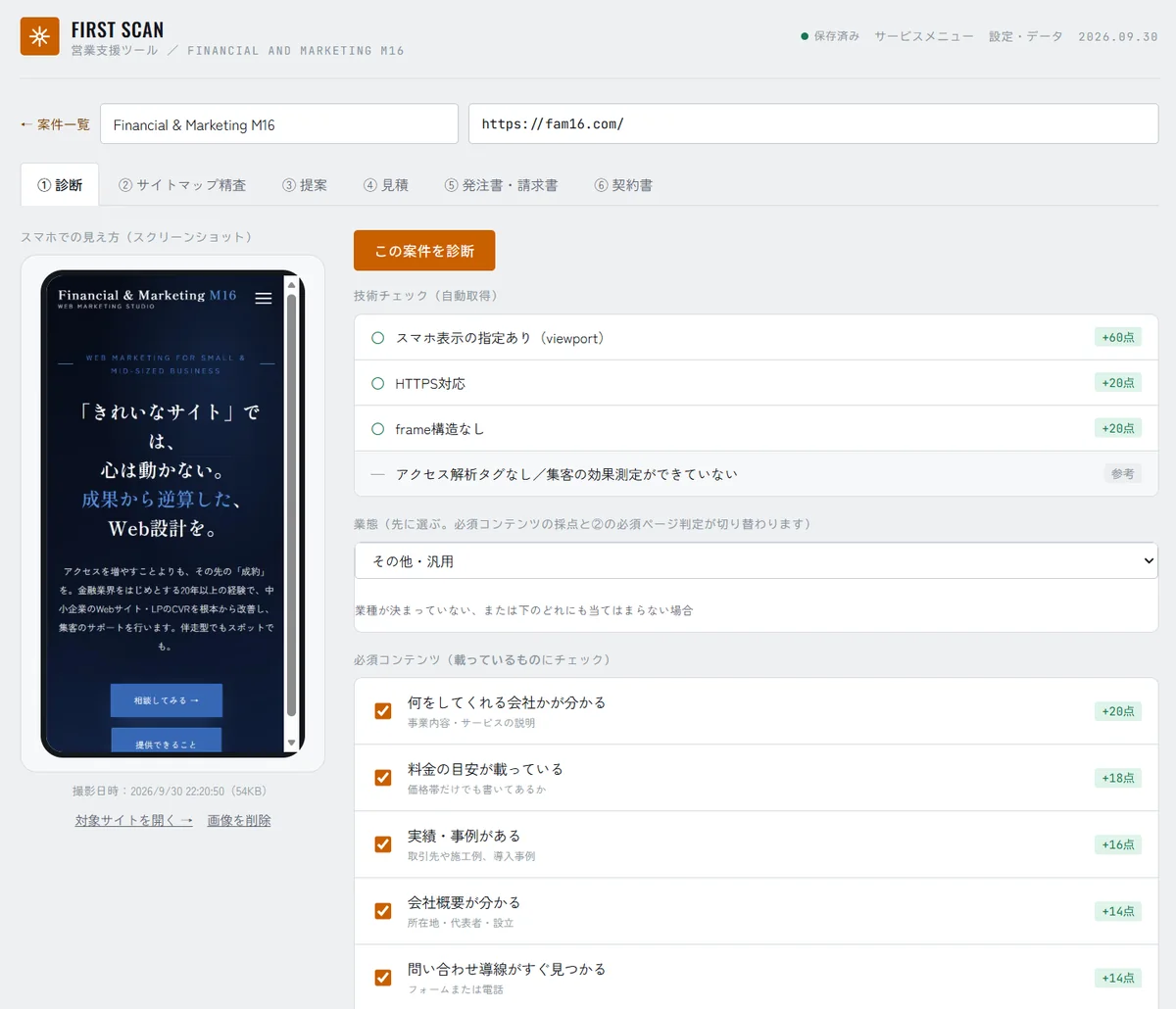Click the viewport check circle icon
This screenshot has width=1176, height=1009.
click(377, 338)
